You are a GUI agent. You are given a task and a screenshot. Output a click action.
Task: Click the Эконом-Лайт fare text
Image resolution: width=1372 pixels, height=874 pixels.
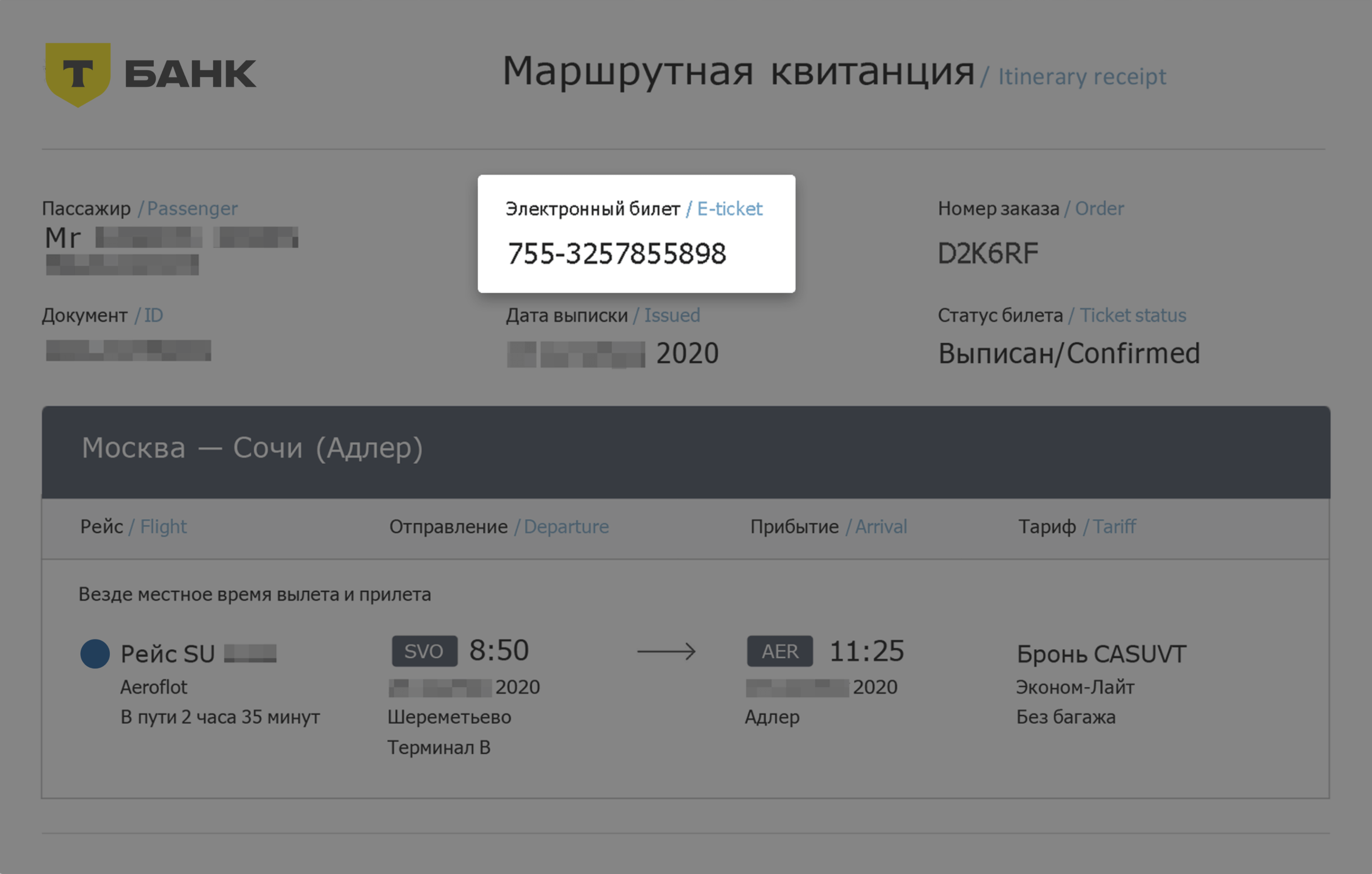pyautogui.click(x=1075, y=688)
